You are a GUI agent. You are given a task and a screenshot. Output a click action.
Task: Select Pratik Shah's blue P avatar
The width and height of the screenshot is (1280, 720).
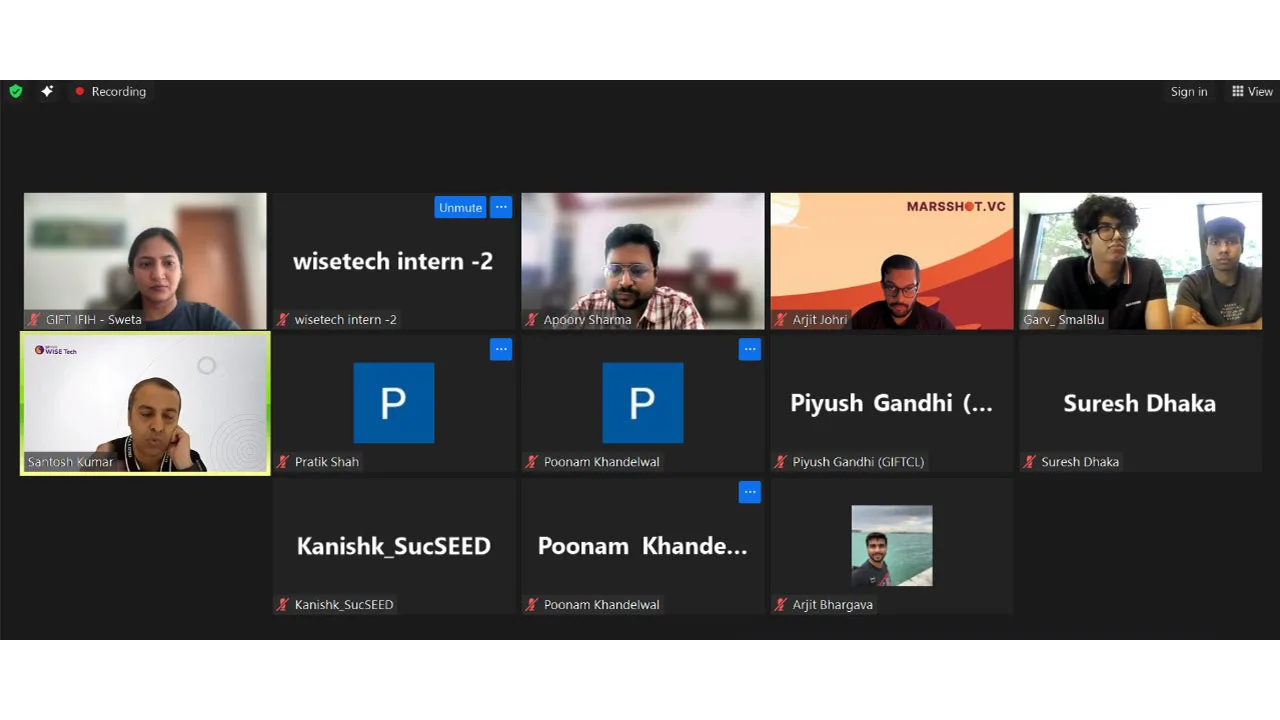coord(394,403)
